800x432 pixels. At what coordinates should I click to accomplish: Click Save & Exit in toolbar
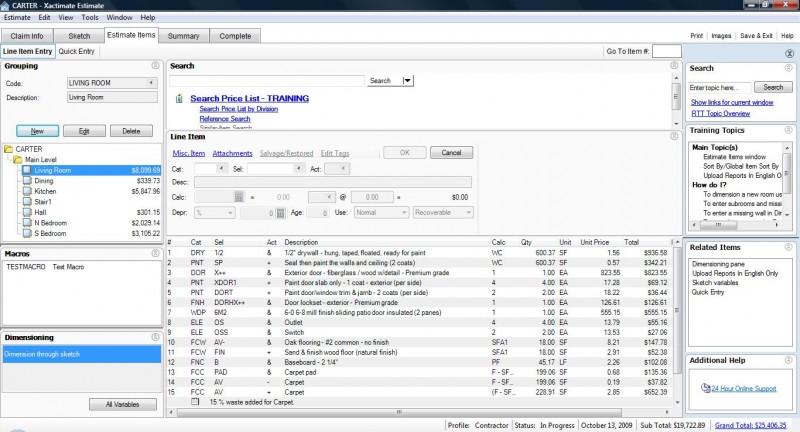click(756, 36)
